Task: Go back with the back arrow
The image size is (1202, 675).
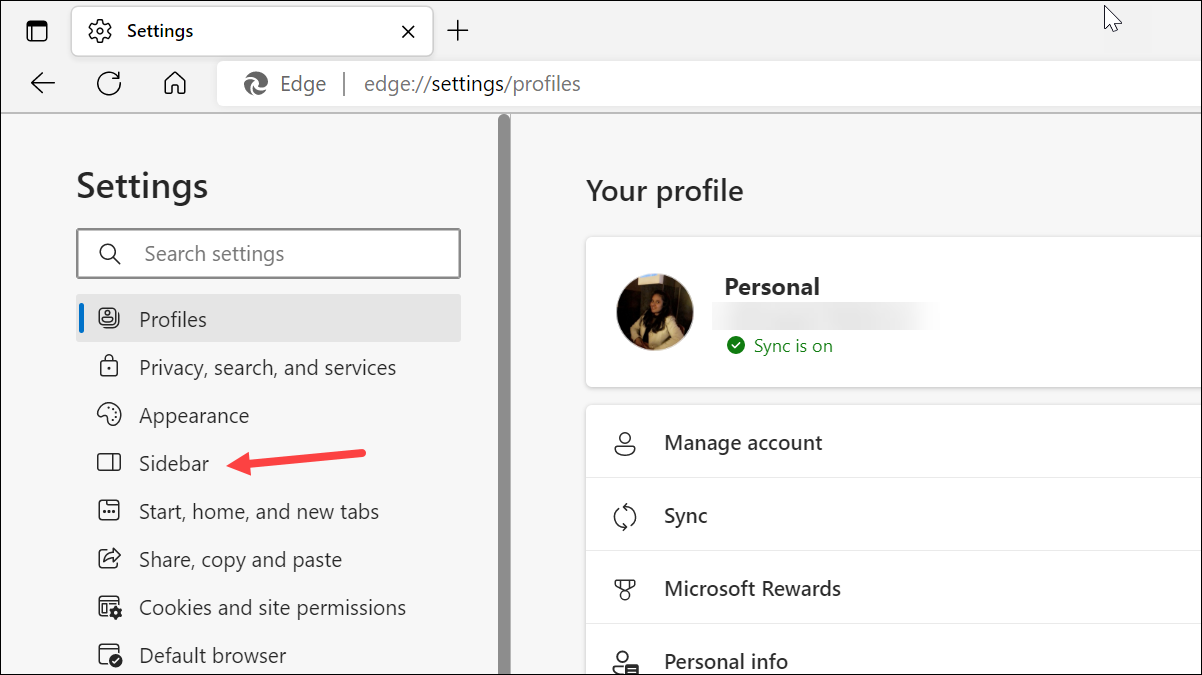Action: (43, 83)
